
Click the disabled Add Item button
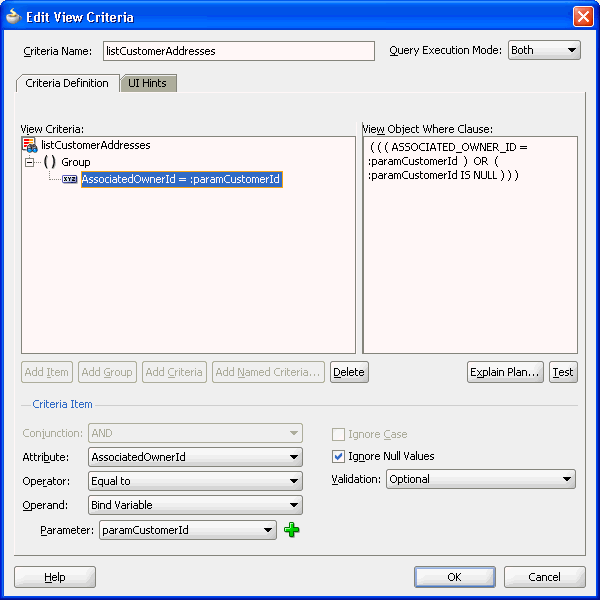coord(47,372)
